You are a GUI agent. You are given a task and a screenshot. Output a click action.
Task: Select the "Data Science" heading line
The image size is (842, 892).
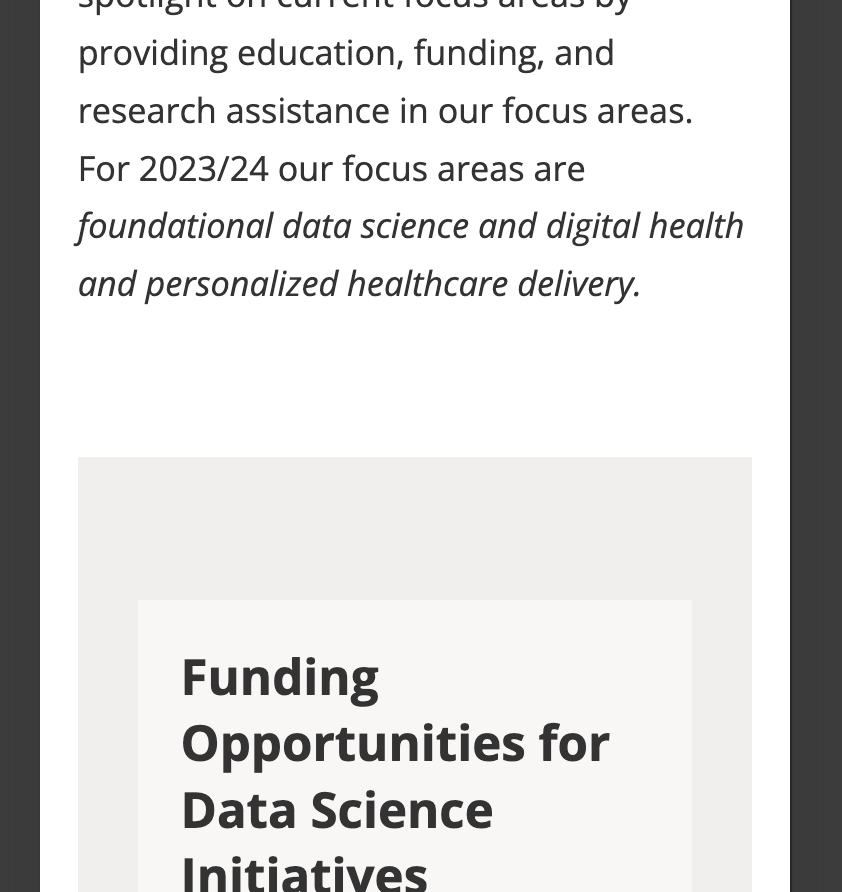click(x=337, y=809)
